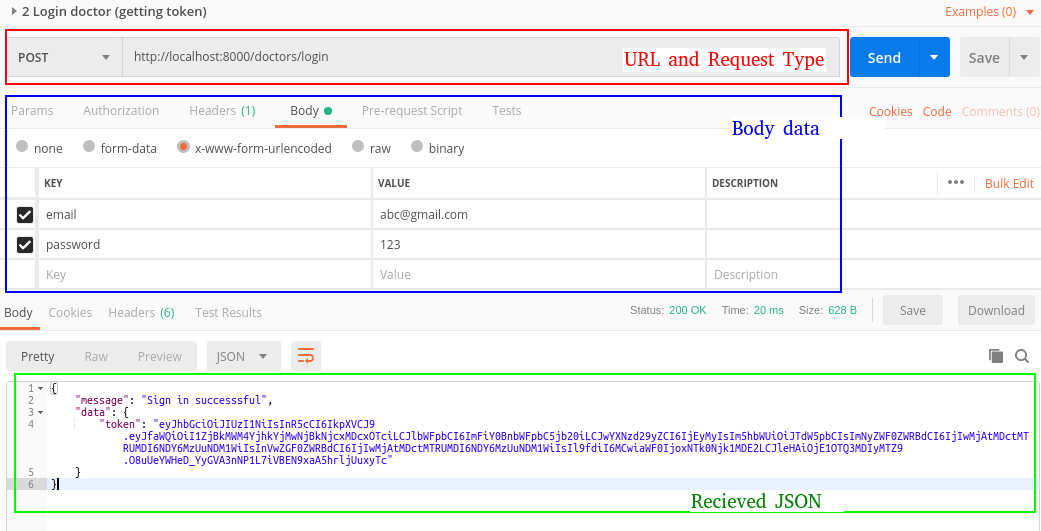Click the "token" key in response

(120, 424)
